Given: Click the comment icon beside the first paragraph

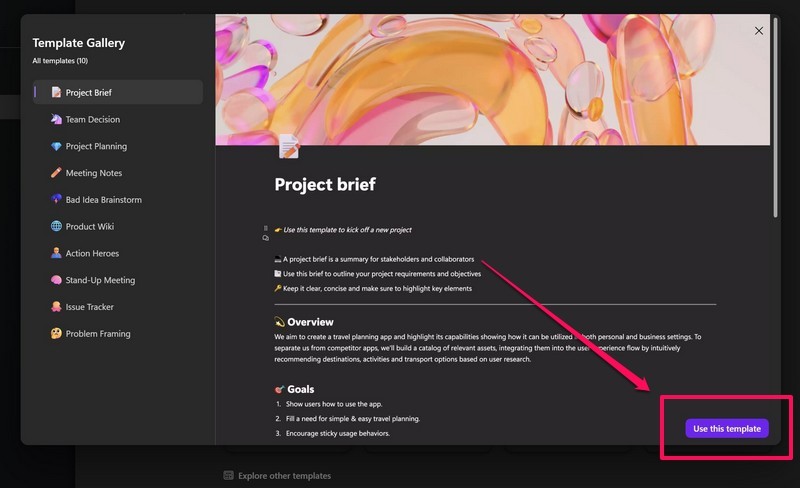Looking at the screenshot, I should 265,239.
